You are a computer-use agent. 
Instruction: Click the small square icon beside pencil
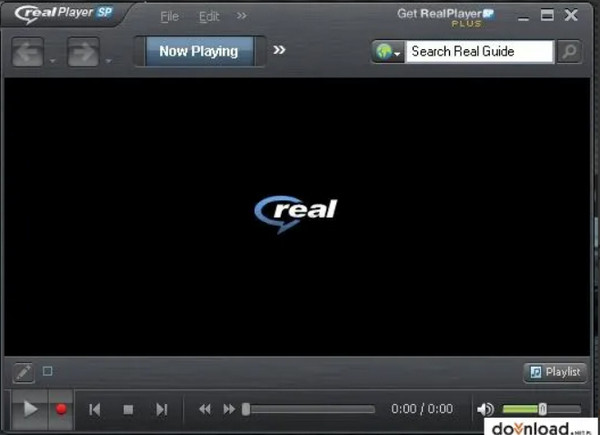point(47,371)
